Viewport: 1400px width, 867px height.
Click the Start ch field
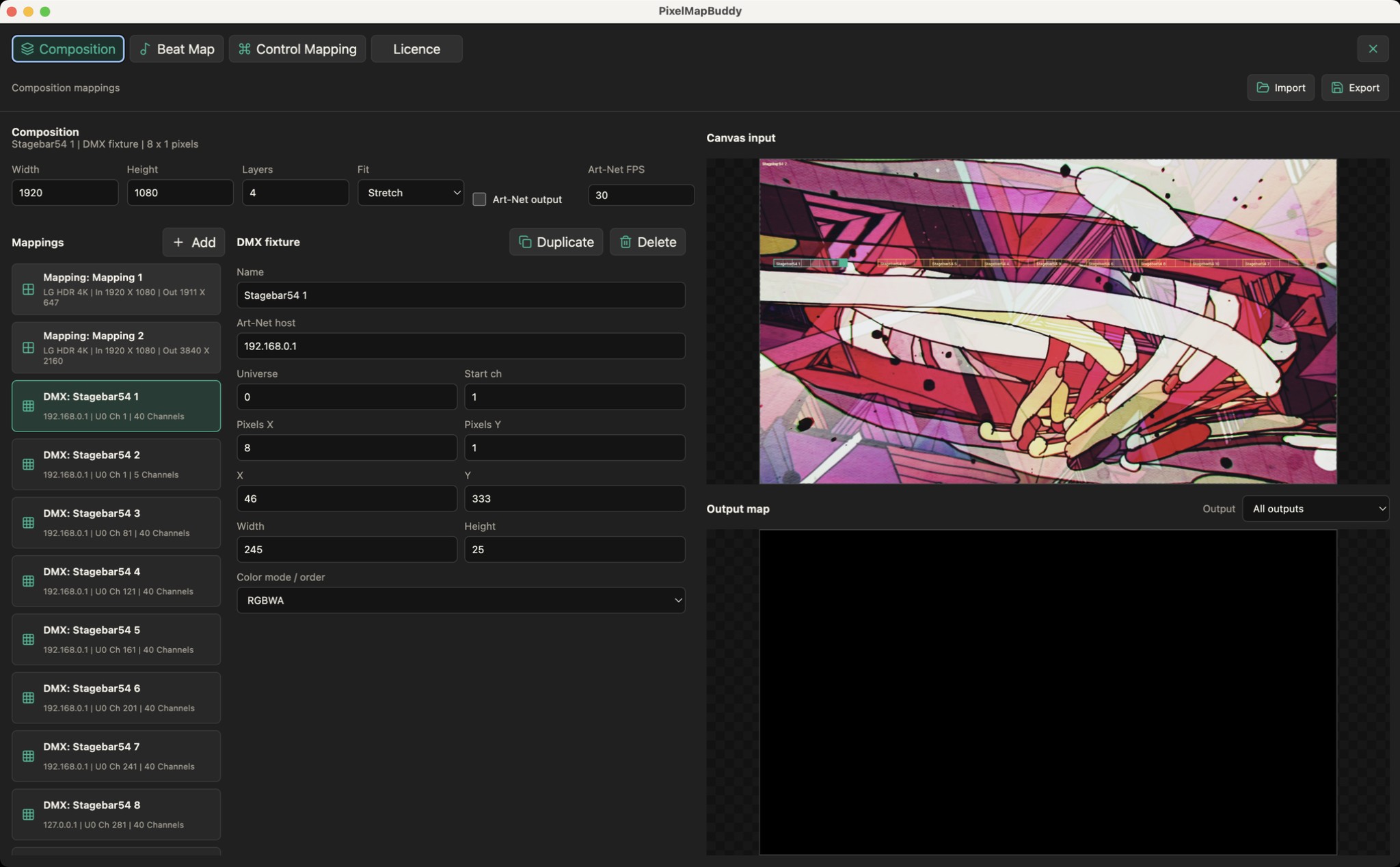click(x=574, y=397)
